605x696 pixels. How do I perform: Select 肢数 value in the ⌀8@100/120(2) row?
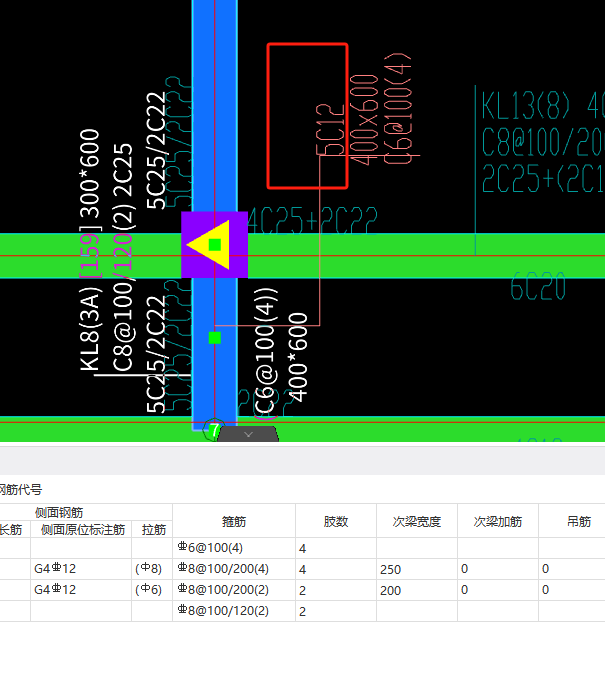pos(336,611)
